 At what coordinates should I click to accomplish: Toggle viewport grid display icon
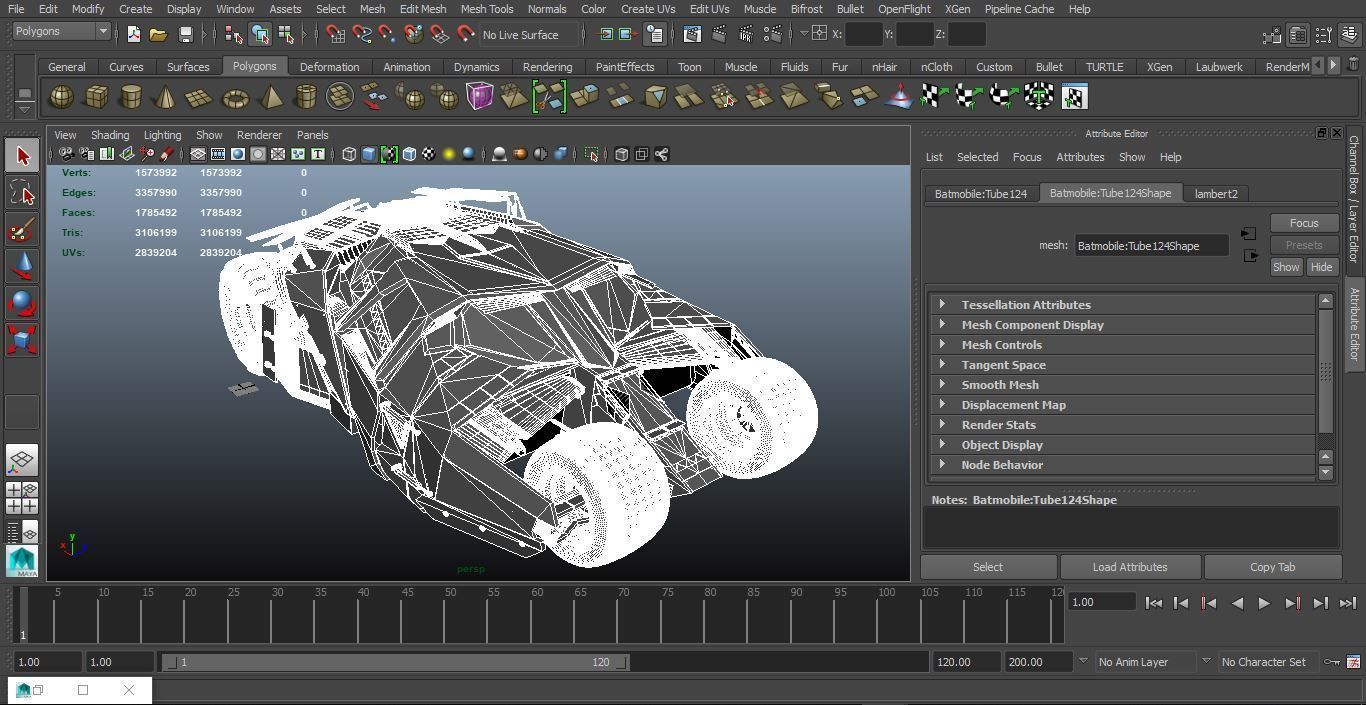[x=198, y=154]
